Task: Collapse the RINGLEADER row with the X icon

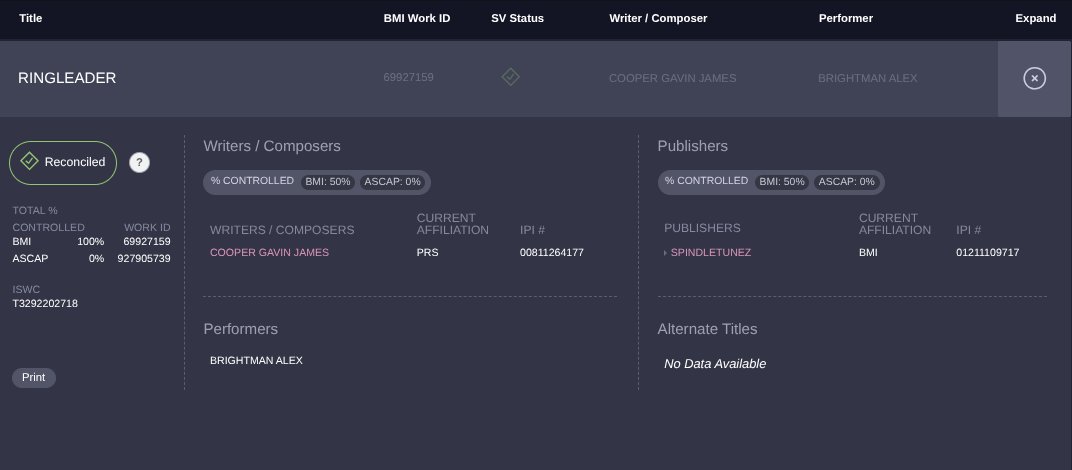Action: (x=1034, y=79)
